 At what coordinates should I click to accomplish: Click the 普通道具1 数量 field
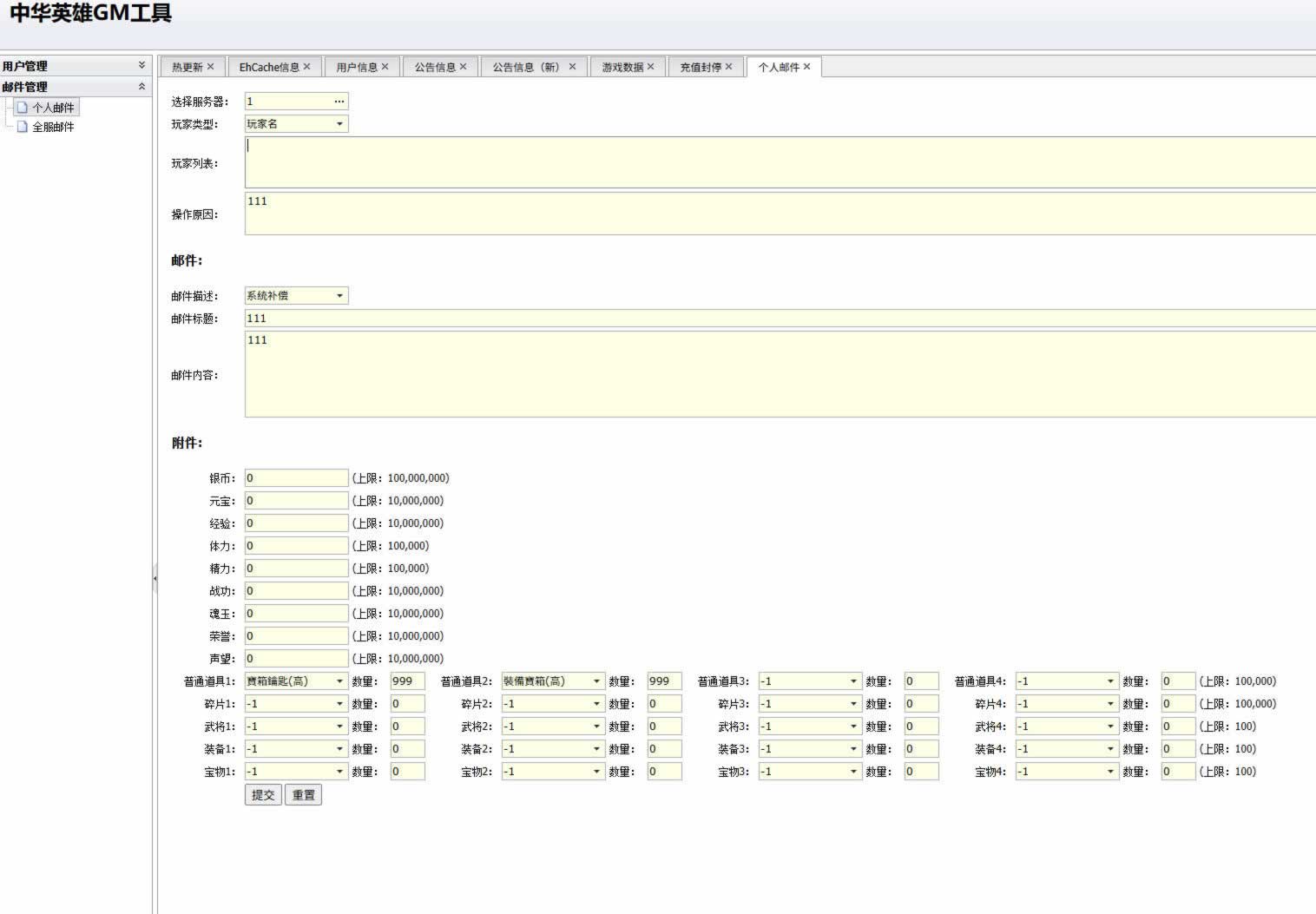[x=408, y=681]
